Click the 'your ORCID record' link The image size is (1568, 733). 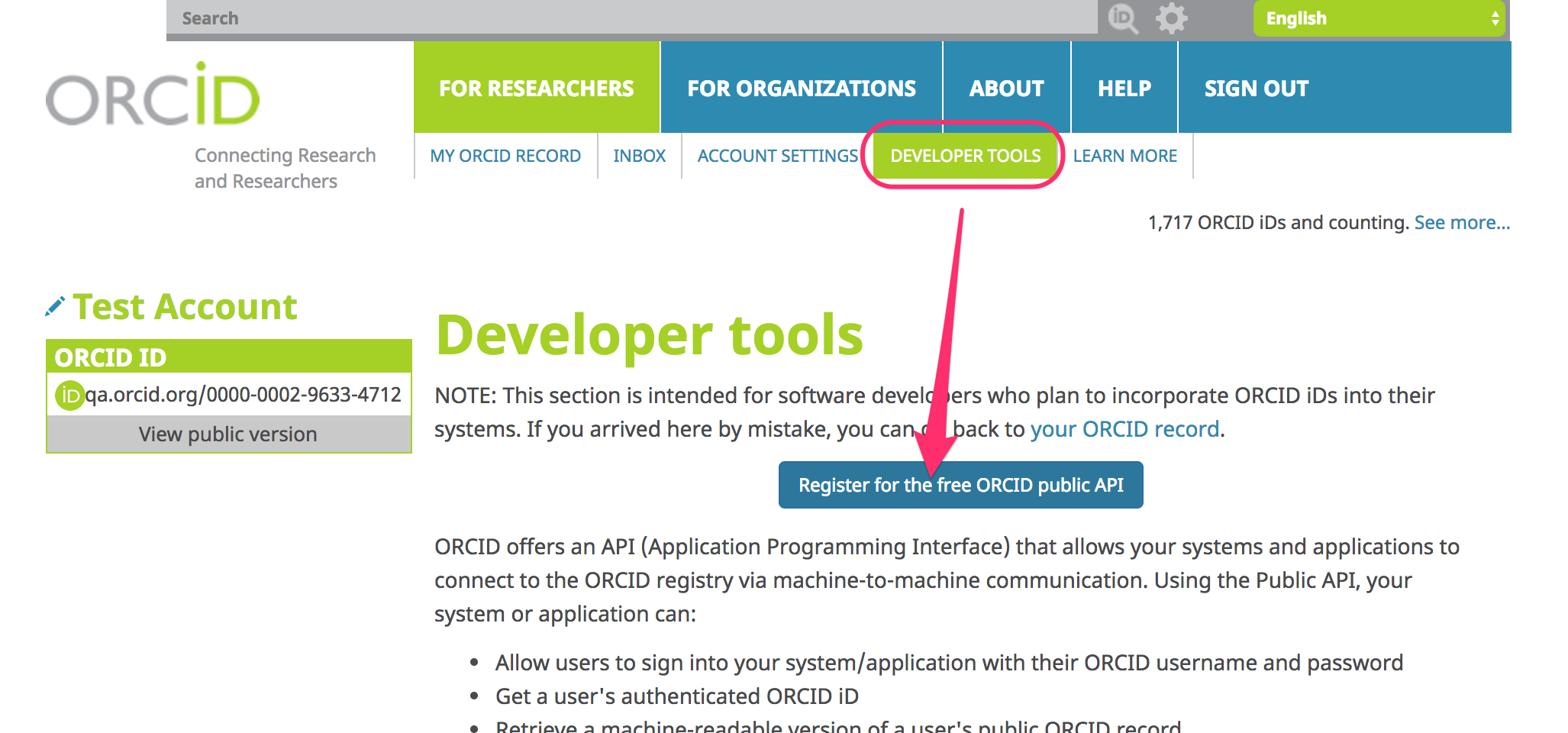pos(1124,429)
